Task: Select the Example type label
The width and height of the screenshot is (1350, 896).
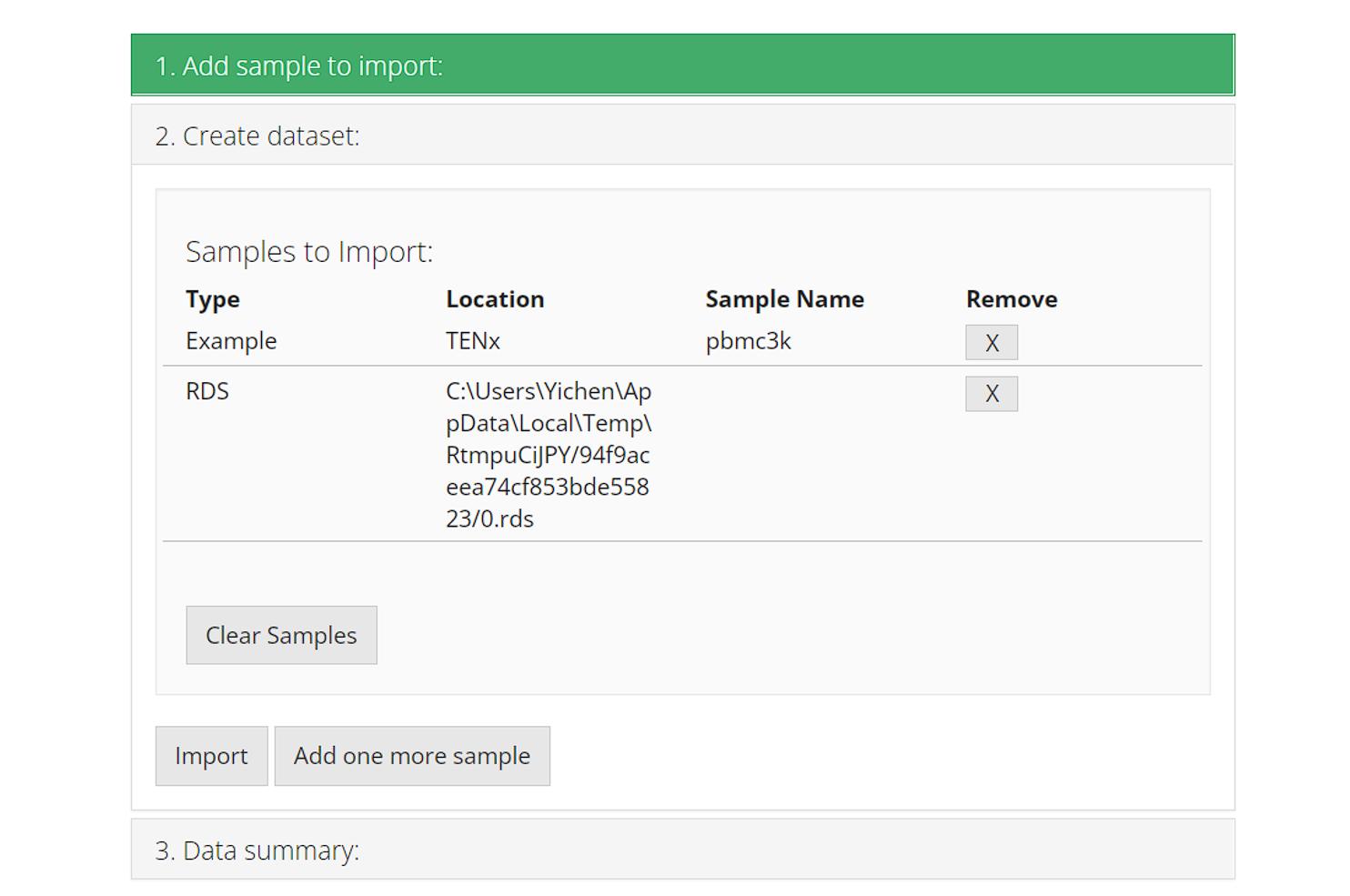Action: coord(231,341)
